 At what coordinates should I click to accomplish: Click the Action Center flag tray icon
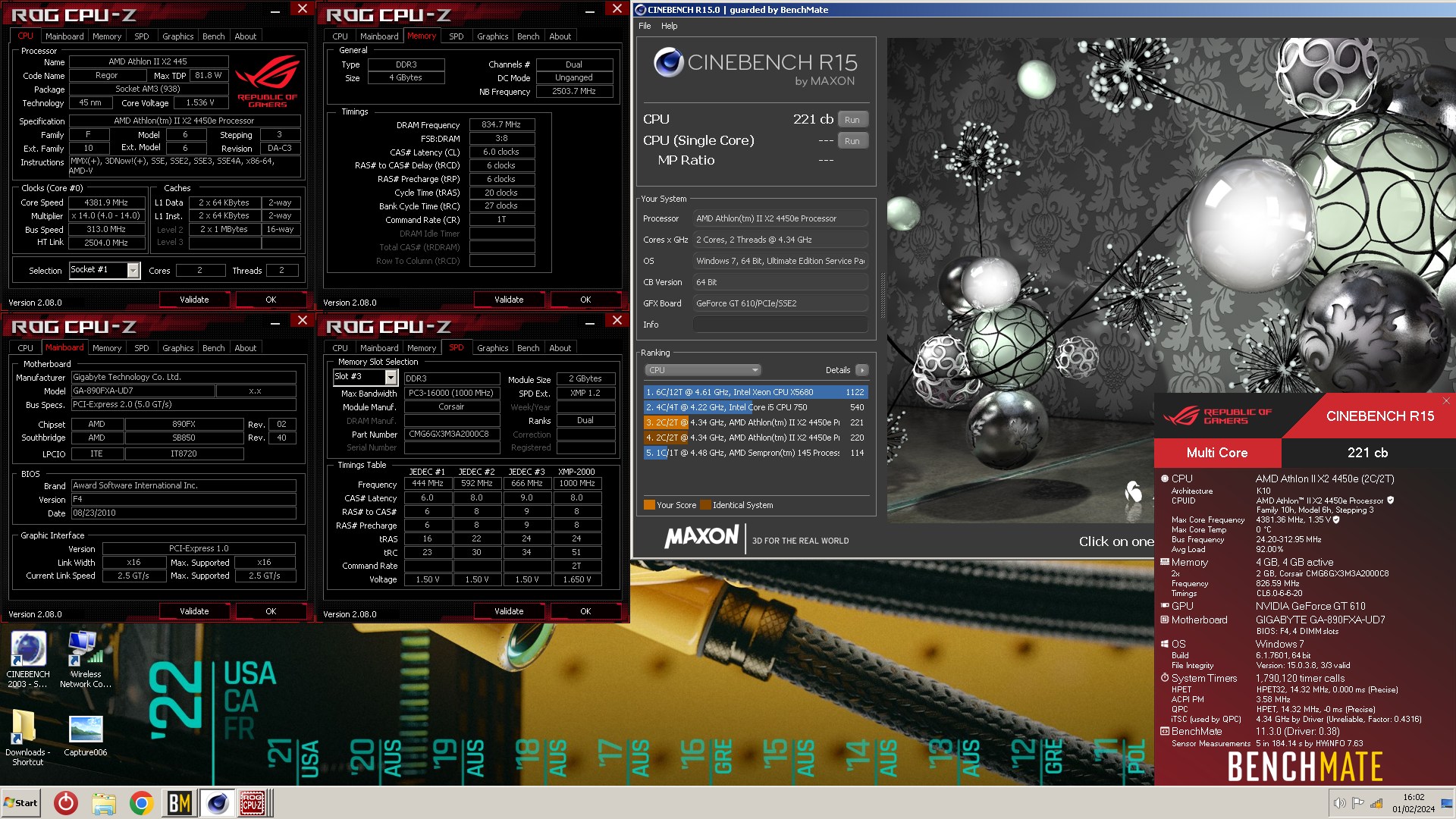1358,803
